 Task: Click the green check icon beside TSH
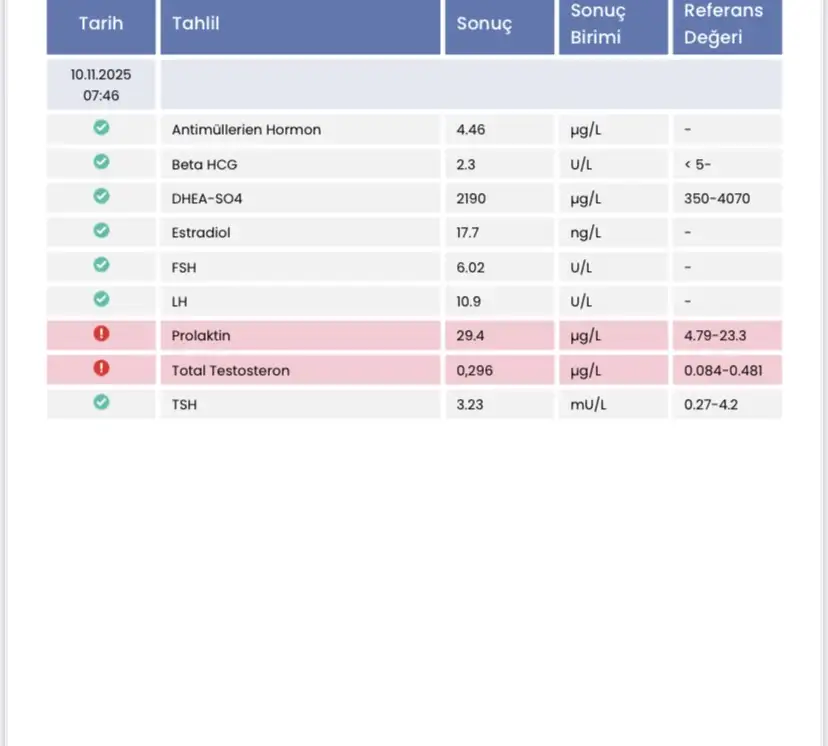tap(101, 402)
